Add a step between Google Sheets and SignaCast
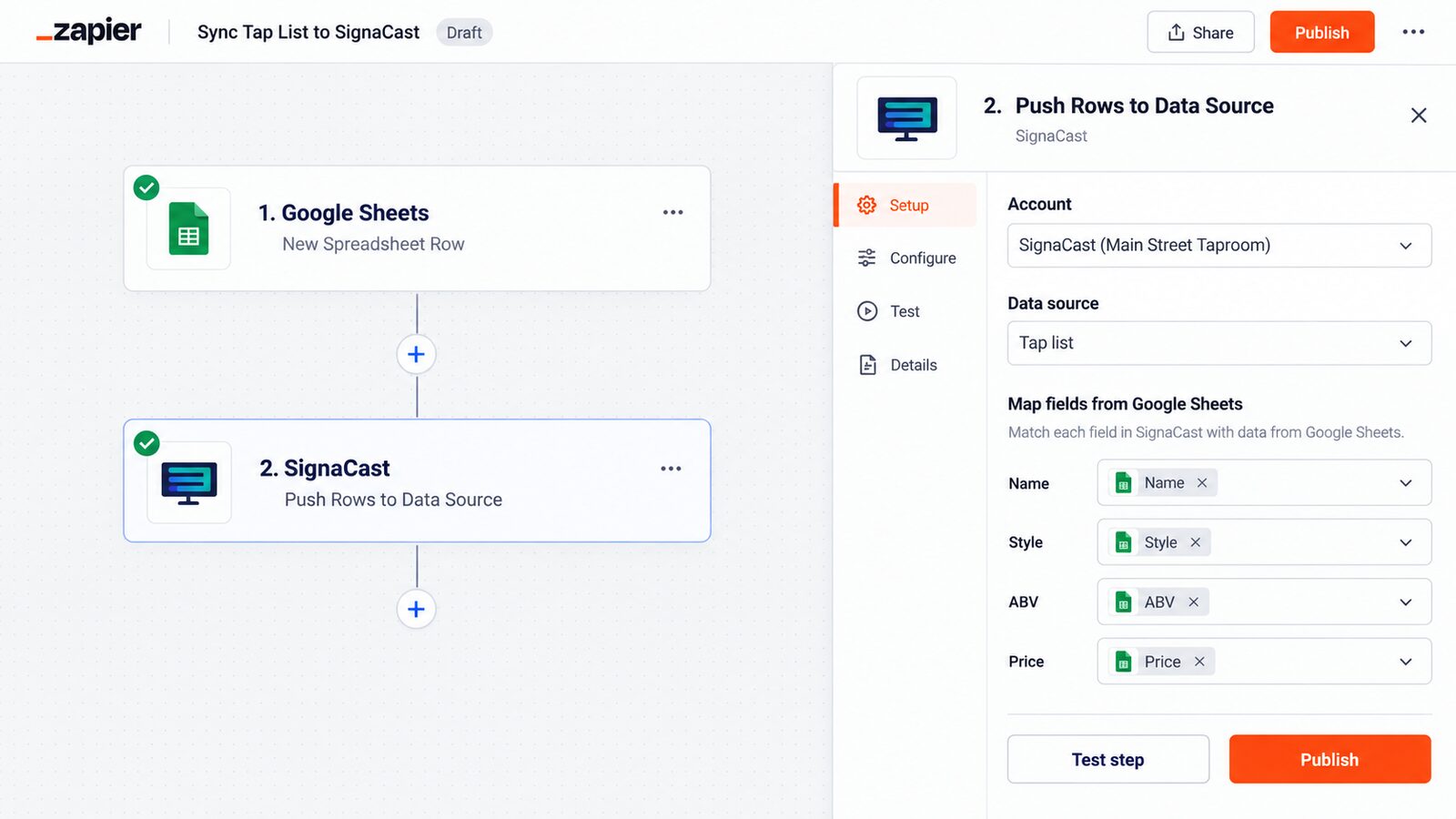Screen dimensions: 1456x819 coord(416,354)
